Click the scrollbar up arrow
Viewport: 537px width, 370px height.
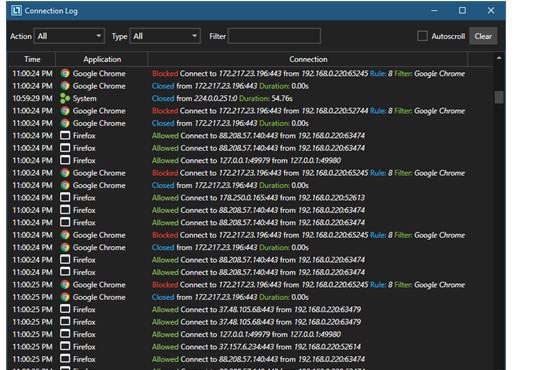pos(499,58)
